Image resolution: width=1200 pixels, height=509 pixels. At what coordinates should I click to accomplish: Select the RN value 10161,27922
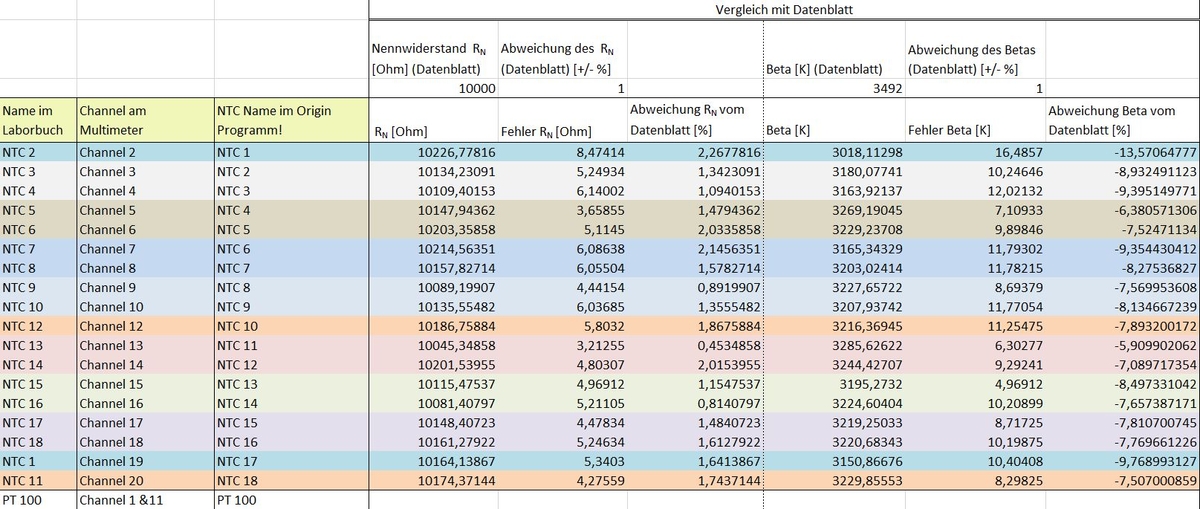tap(433, 442)
